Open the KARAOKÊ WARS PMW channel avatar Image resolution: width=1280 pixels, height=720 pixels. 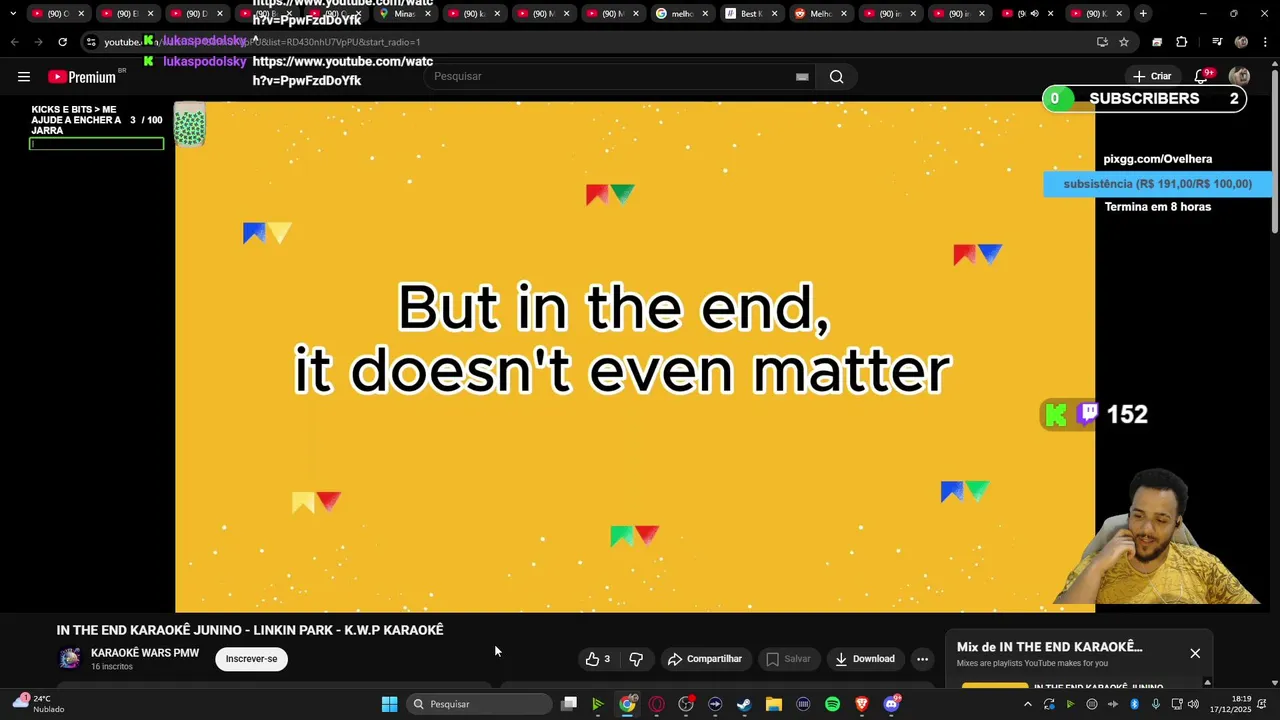(x=70, y=658)
